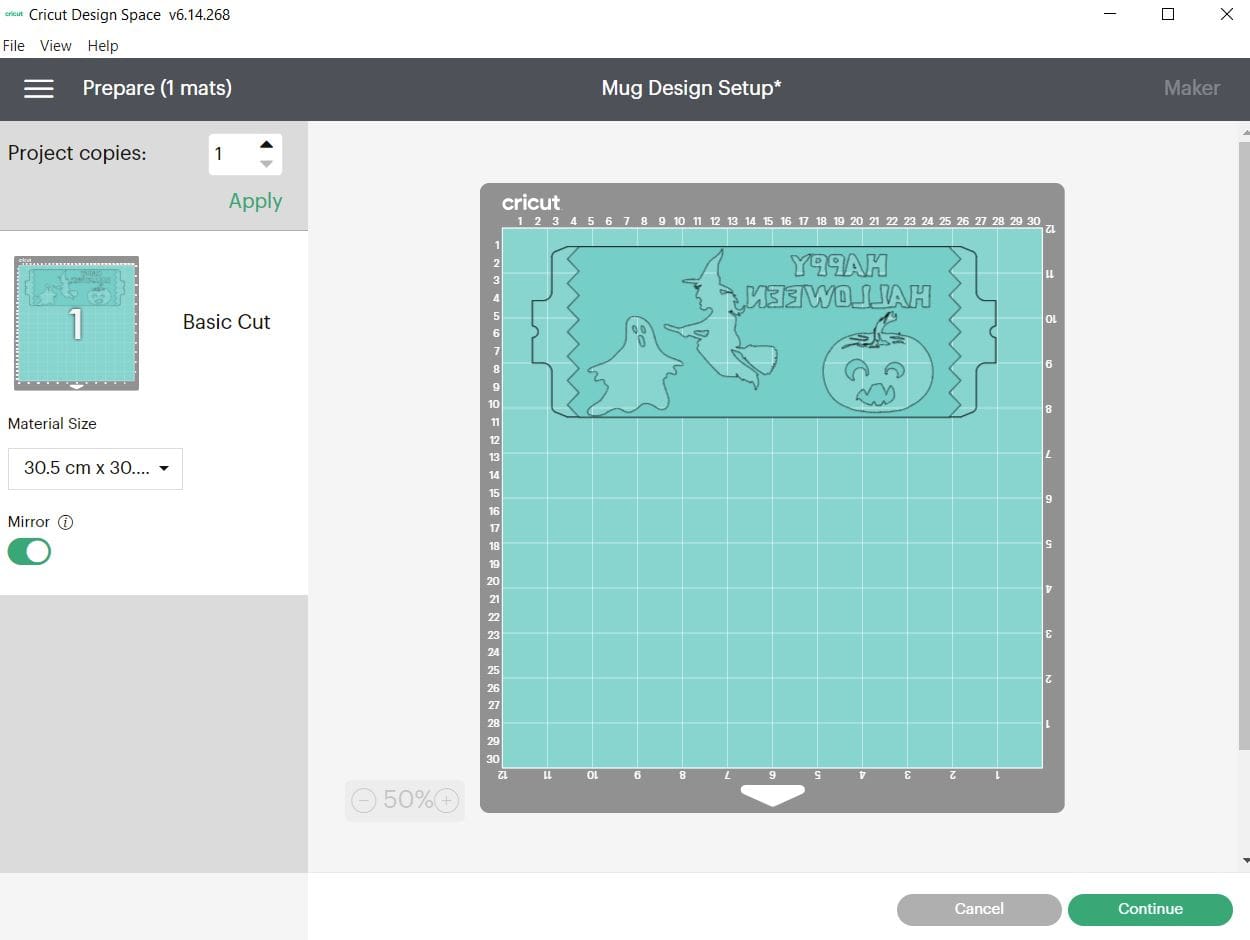Screen dimensions: 1250x940
Task: Select the pumpkin design on the mat
Action: pyautogui.click(x=877, y=364)
